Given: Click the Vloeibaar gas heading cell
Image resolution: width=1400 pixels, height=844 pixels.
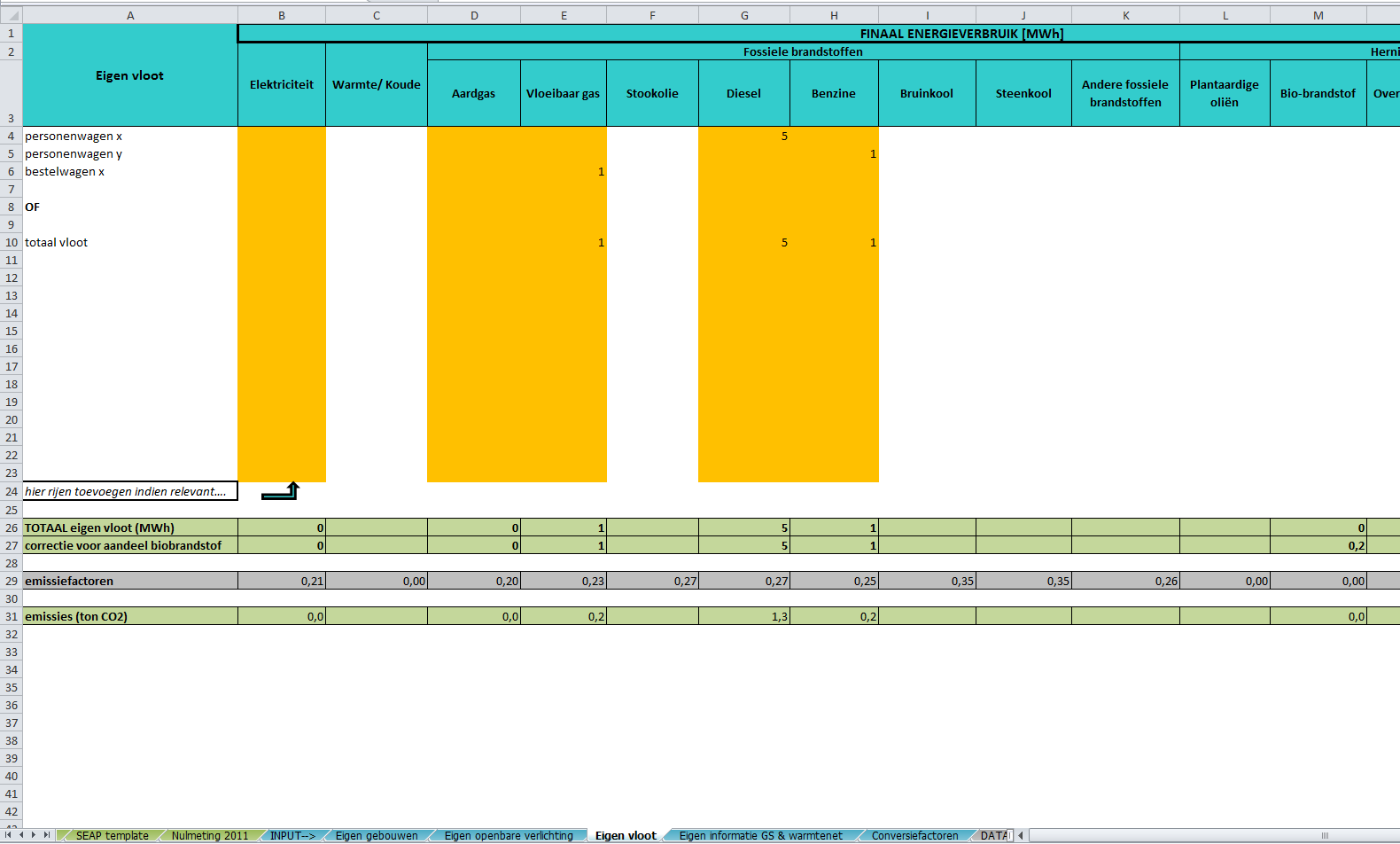Looking at the screenshot, I should pos(564,93).
